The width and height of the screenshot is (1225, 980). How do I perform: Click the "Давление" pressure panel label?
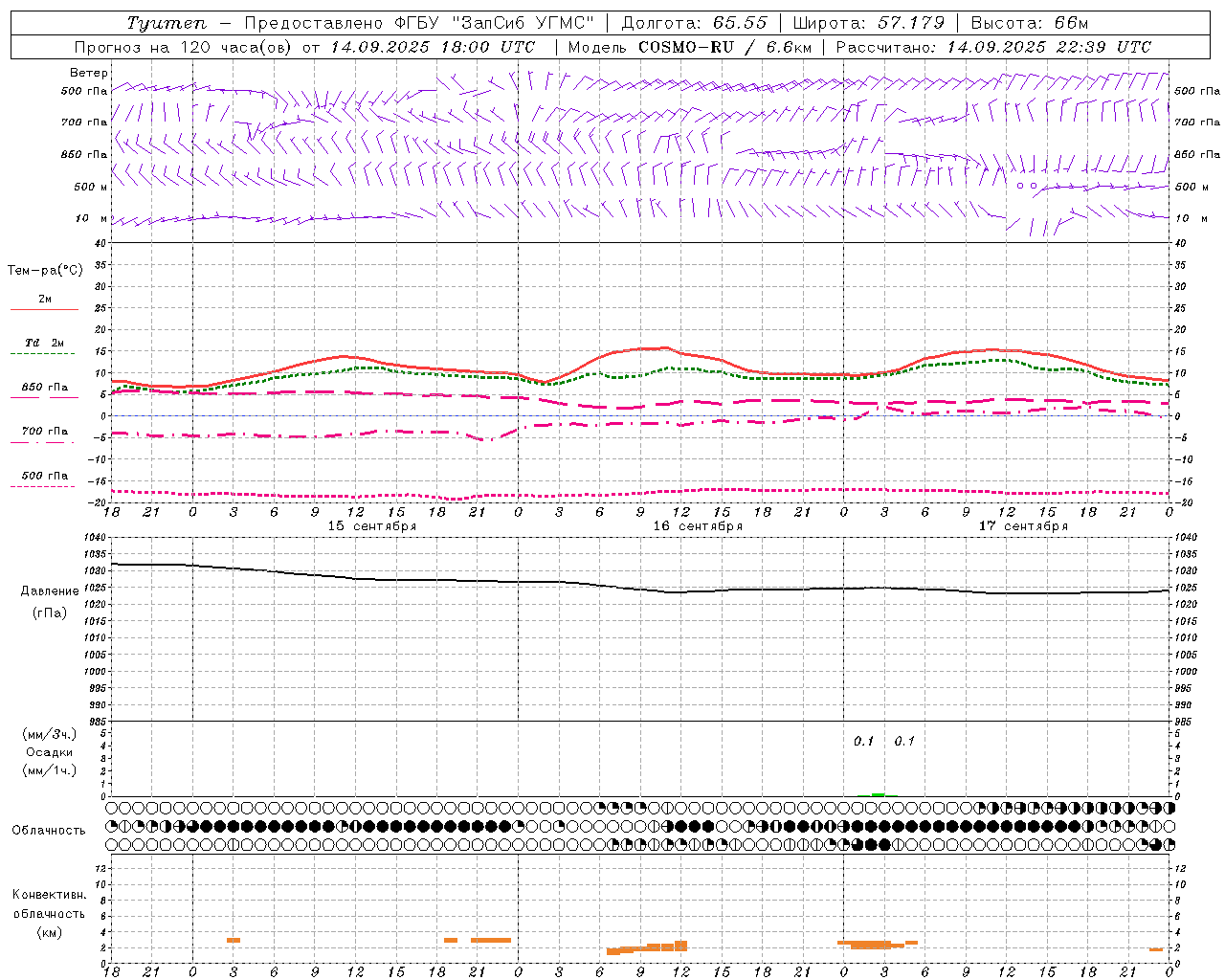click(50, 591)
